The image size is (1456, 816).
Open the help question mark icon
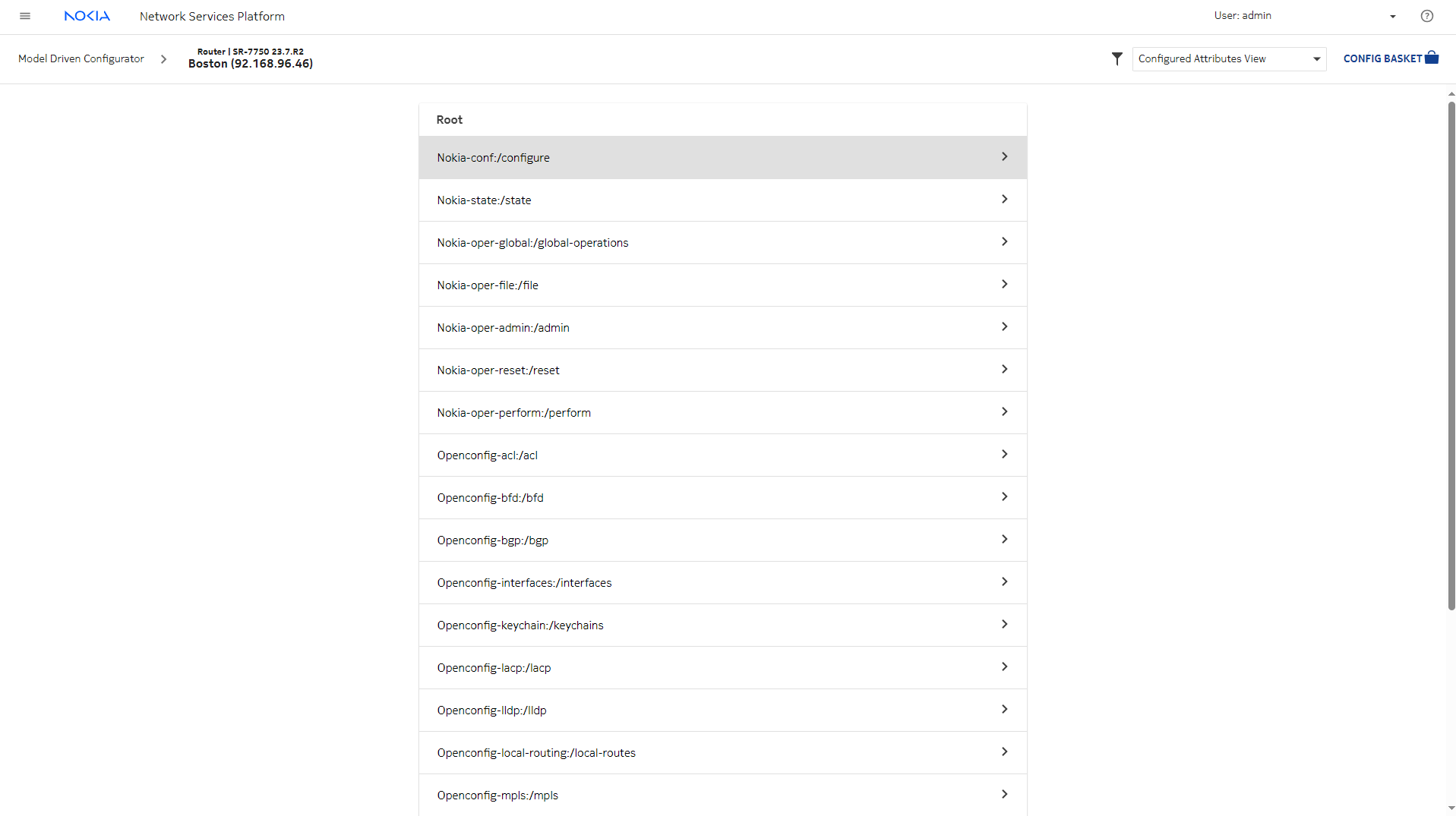tap(1426, 16)
